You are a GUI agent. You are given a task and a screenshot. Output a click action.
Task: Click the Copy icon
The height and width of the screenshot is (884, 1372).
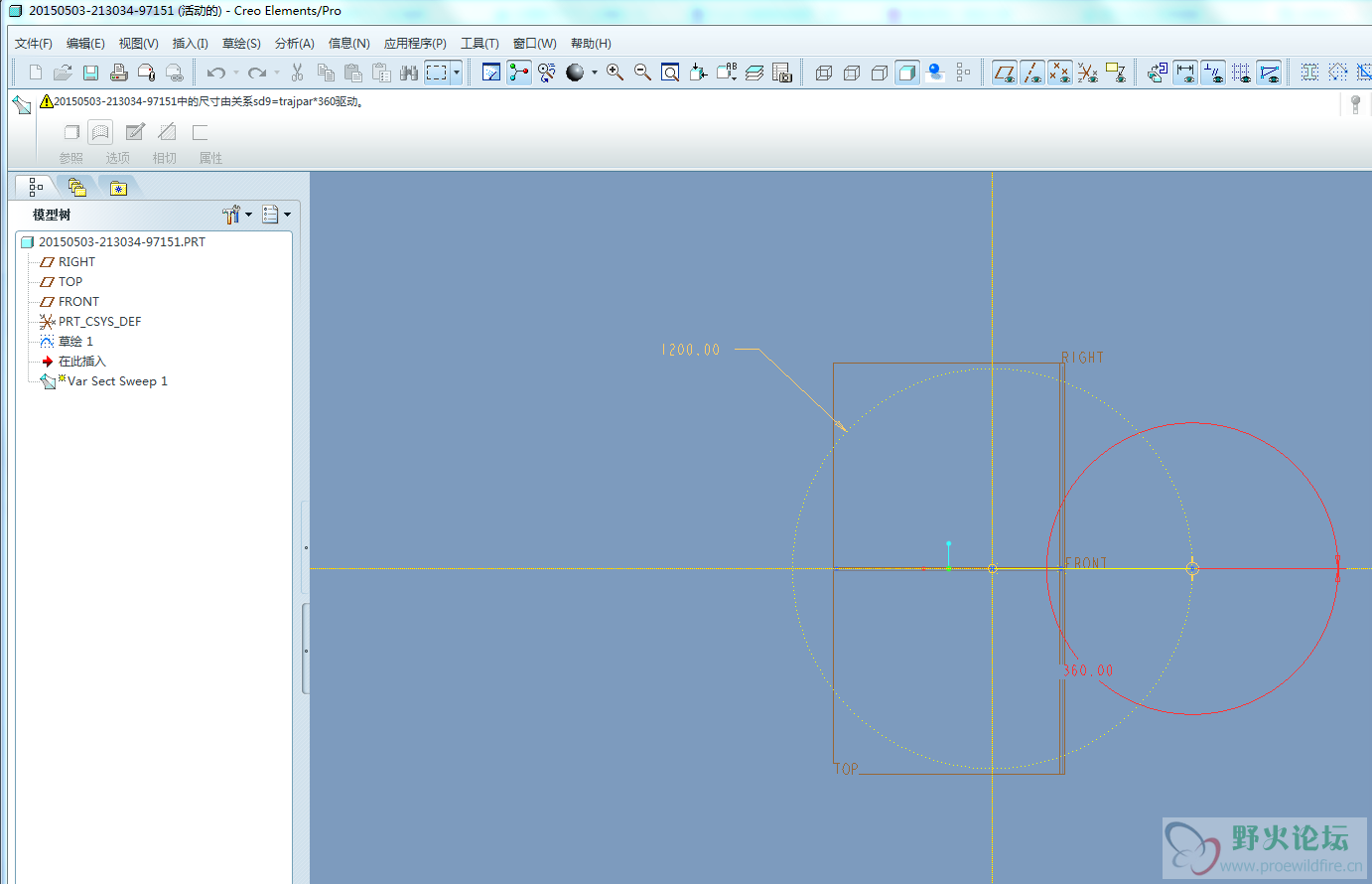pyautogui.click(x=325, y=73)
